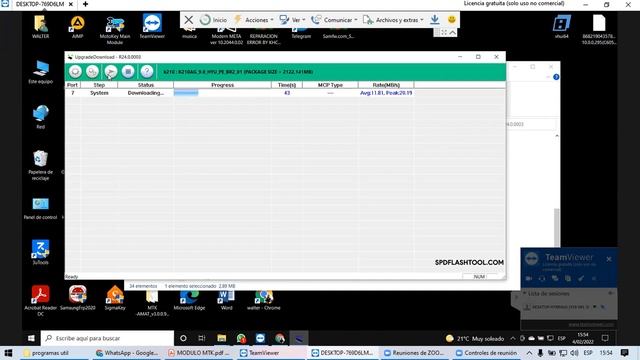Switch to 'Controles de reunión' taskbar button
640x360 pixels.
point(487,353)
